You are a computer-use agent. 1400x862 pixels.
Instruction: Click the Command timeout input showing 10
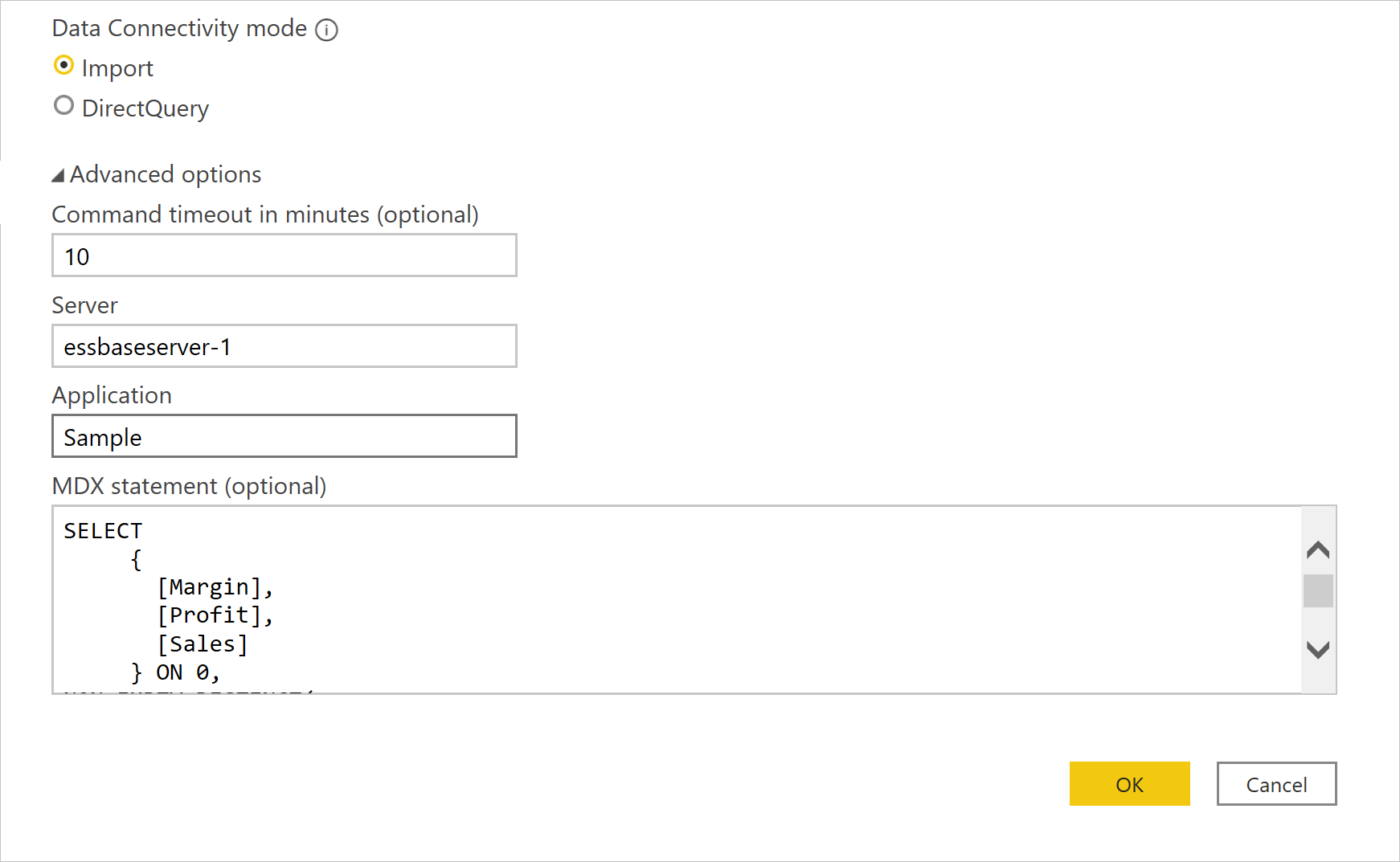tap(284, 255)
